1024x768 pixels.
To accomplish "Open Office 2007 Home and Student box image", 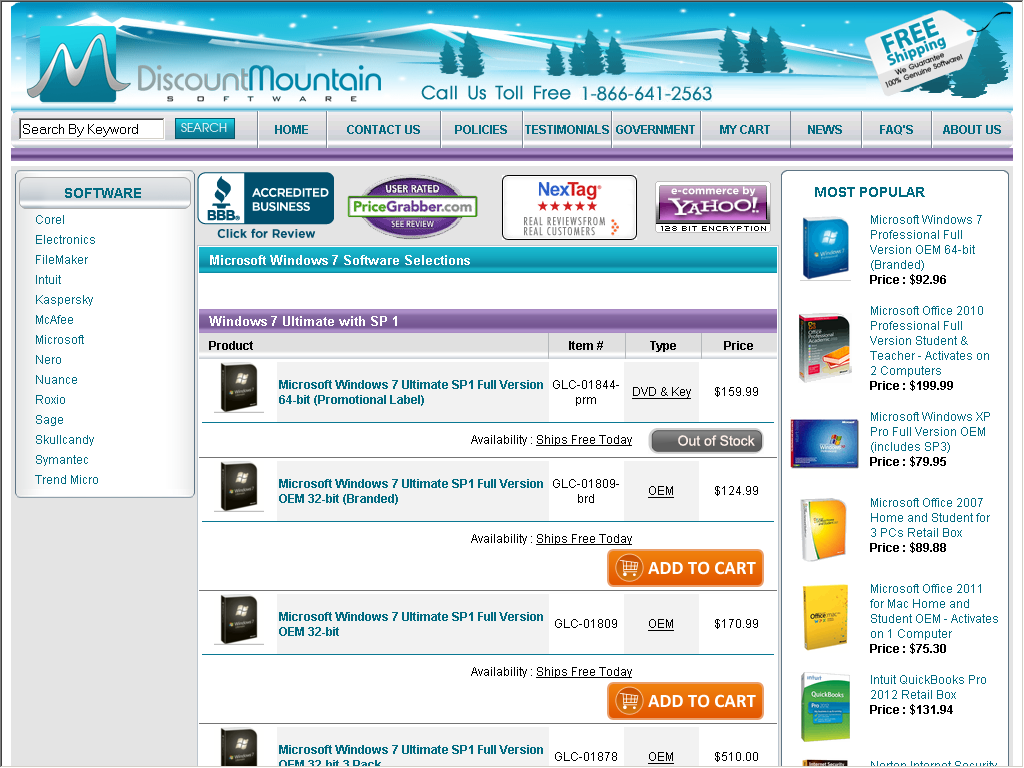I will coord(824,530).
